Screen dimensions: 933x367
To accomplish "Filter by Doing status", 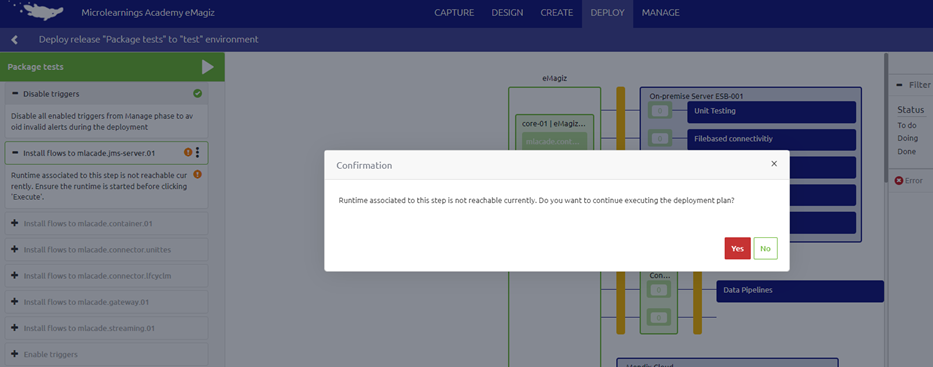I will coord(907,138).
